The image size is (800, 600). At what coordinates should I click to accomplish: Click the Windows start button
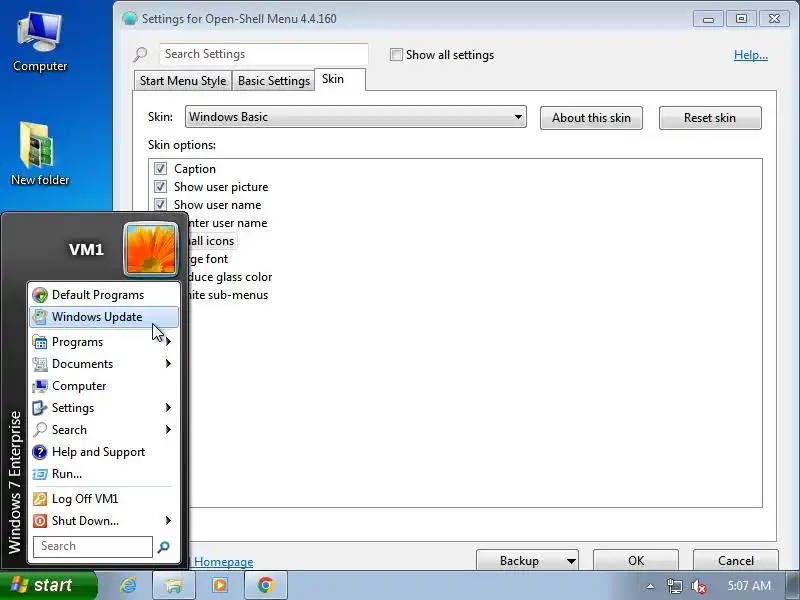point(49,585)
